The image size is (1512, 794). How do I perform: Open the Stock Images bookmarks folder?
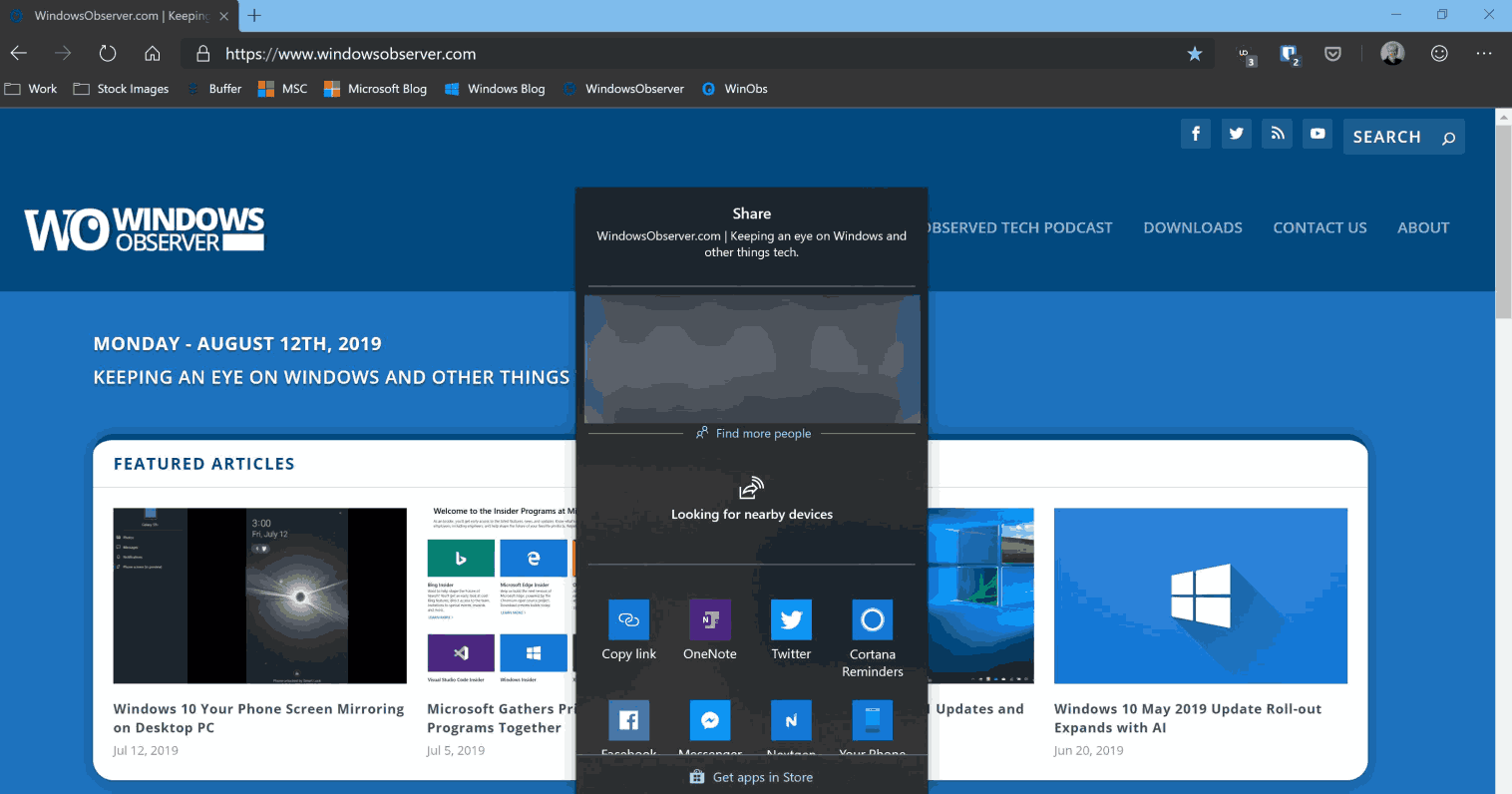[x=122, y=89]
